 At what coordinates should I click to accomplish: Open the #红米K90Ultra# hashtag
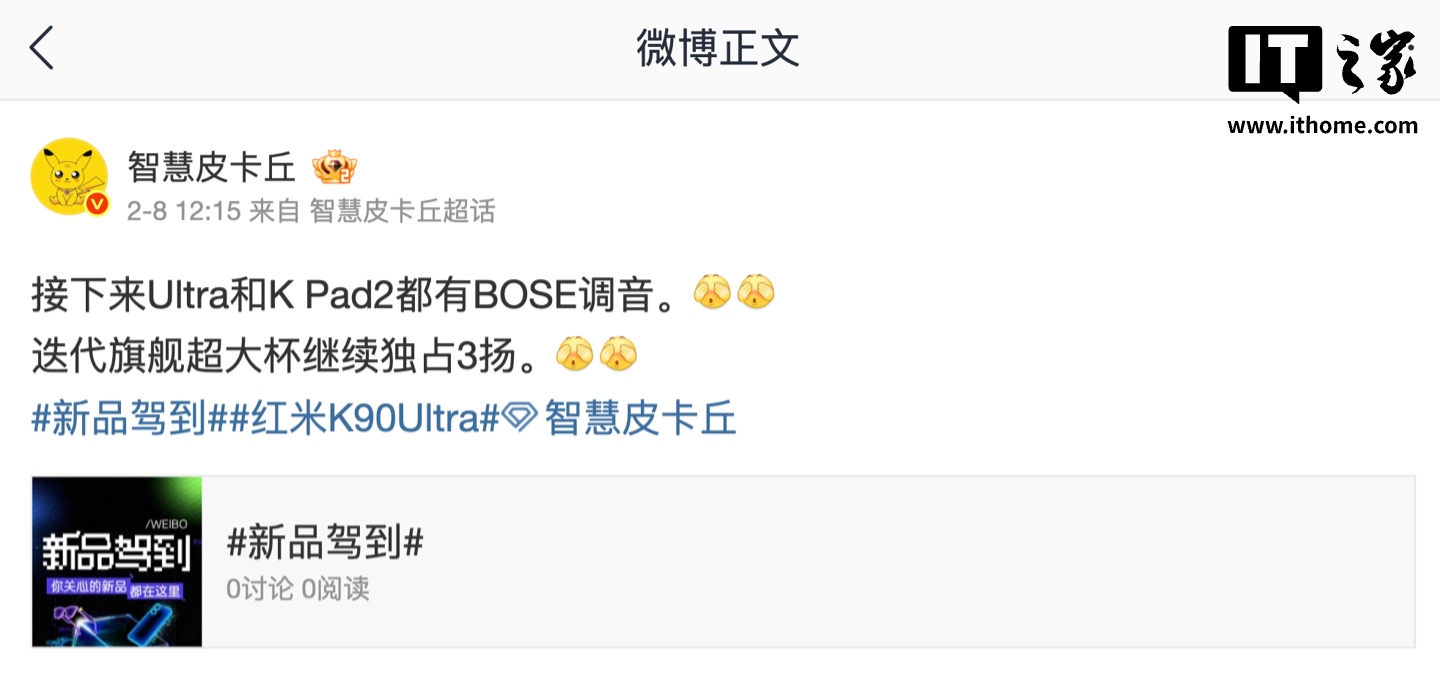[x=364, y=418]
